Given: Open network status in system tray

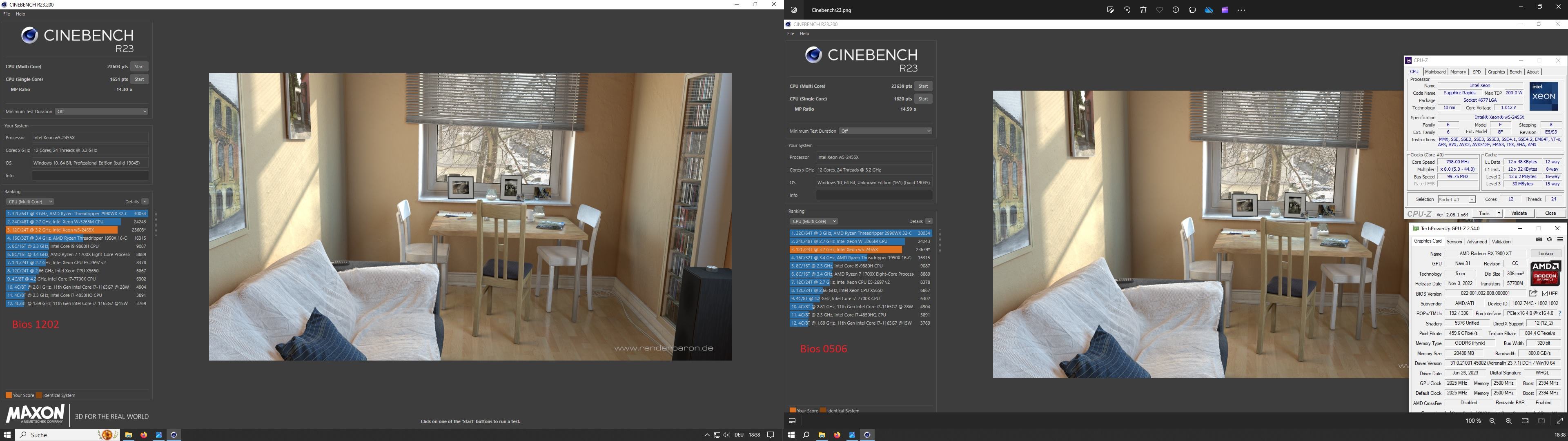Looking at the screenshot, I should 717,435.
